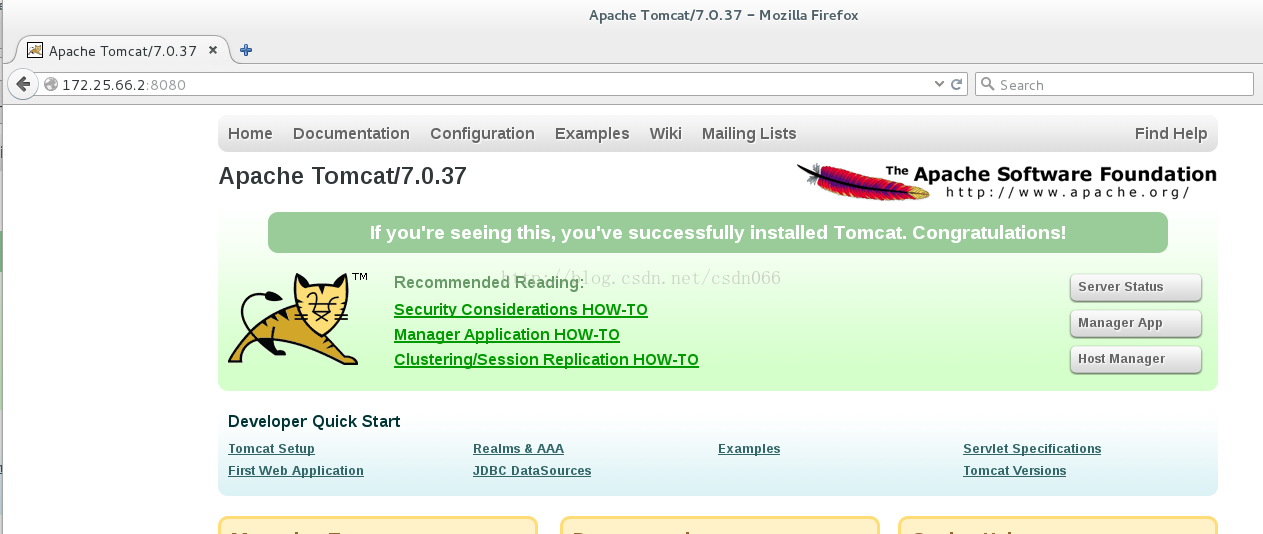Viewport: 1263px width, 534px height.
Task: Open the Realms & AAA link
Action: click(518, 449)
